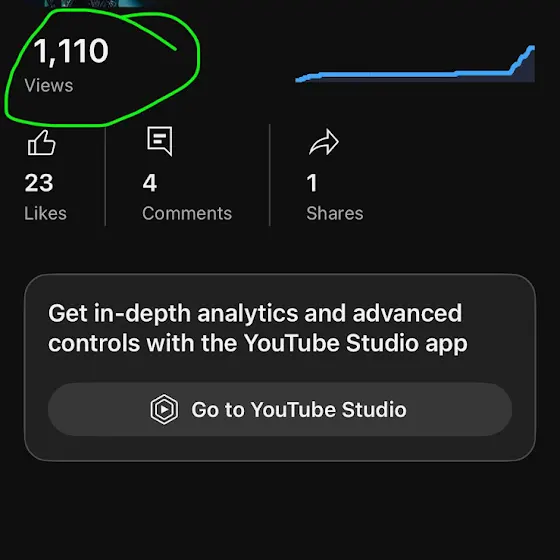Select the 1,110 views count

71,51
